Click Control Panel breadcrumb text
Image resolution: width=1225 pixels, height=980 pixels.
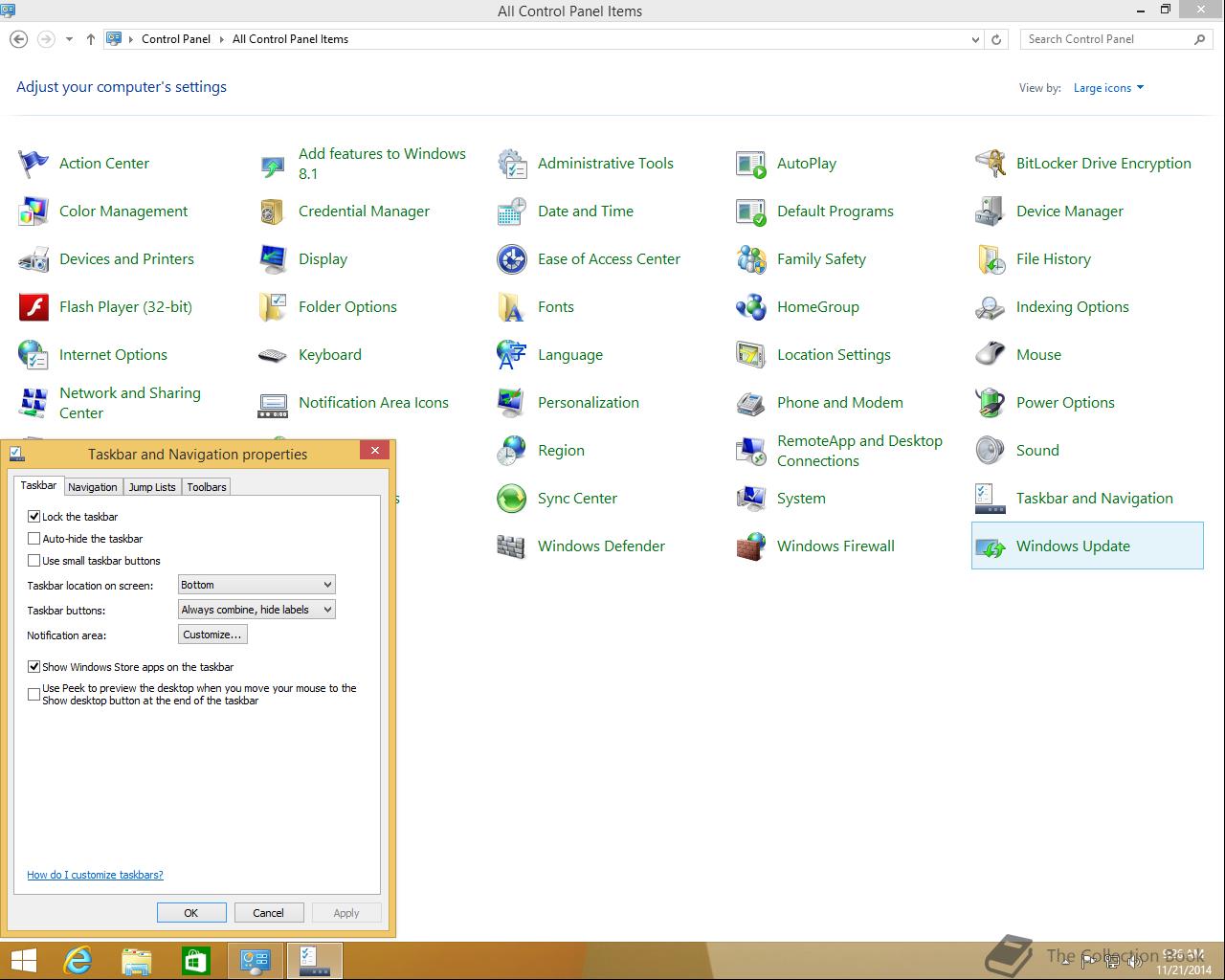coord(176,39)
